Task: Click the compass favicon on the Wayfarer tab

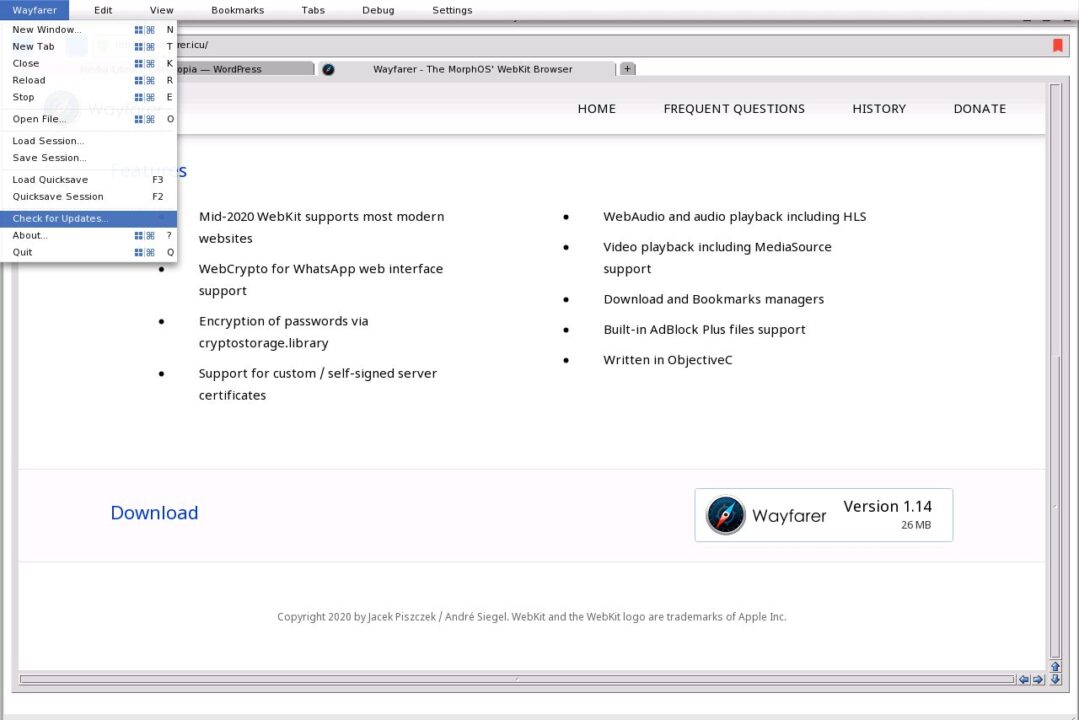Action: click(328, 69)
